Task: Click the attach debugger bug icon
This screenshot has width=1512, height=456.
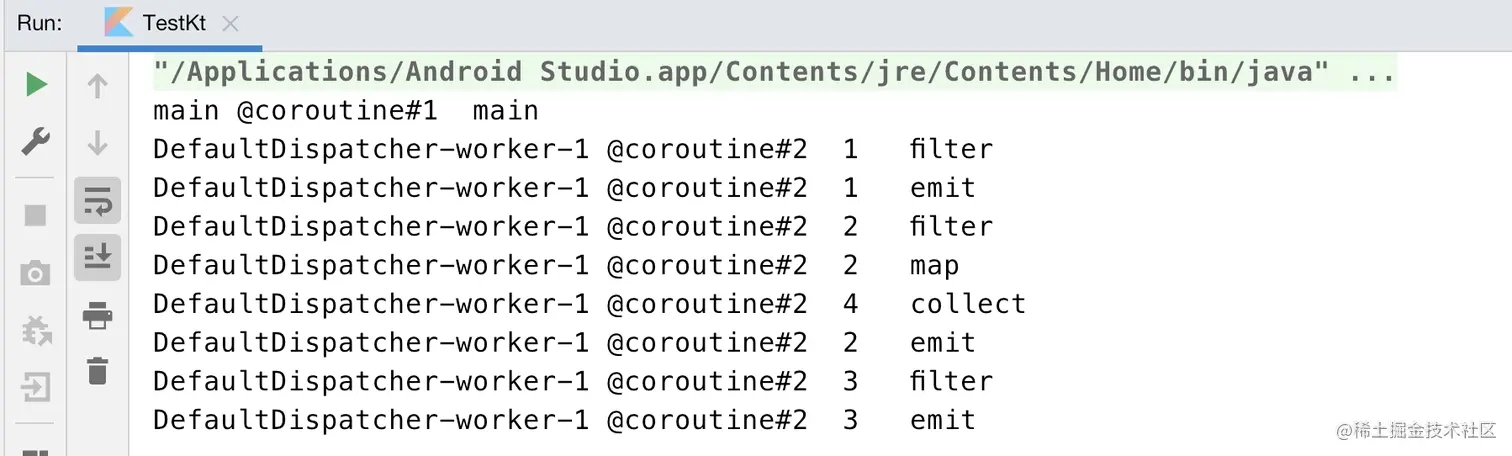Action: (36, 329)
